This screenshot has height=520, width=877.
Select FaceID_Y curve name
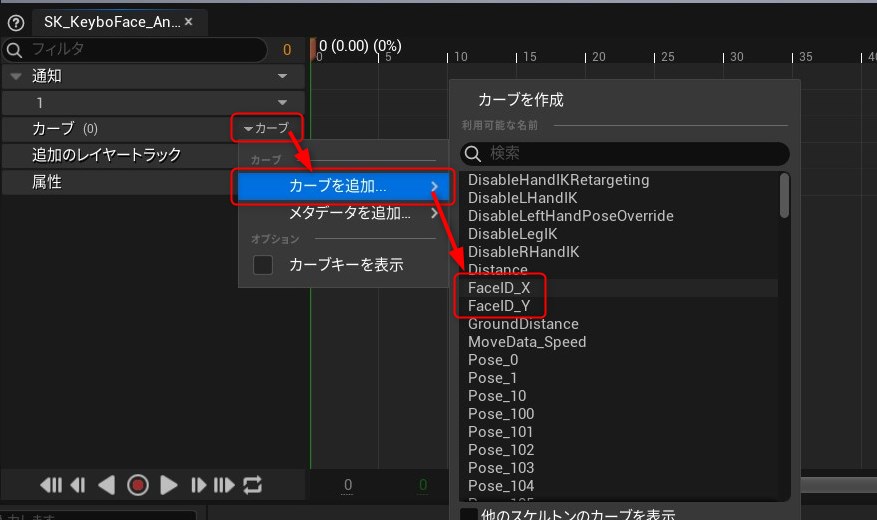[499, 306]
